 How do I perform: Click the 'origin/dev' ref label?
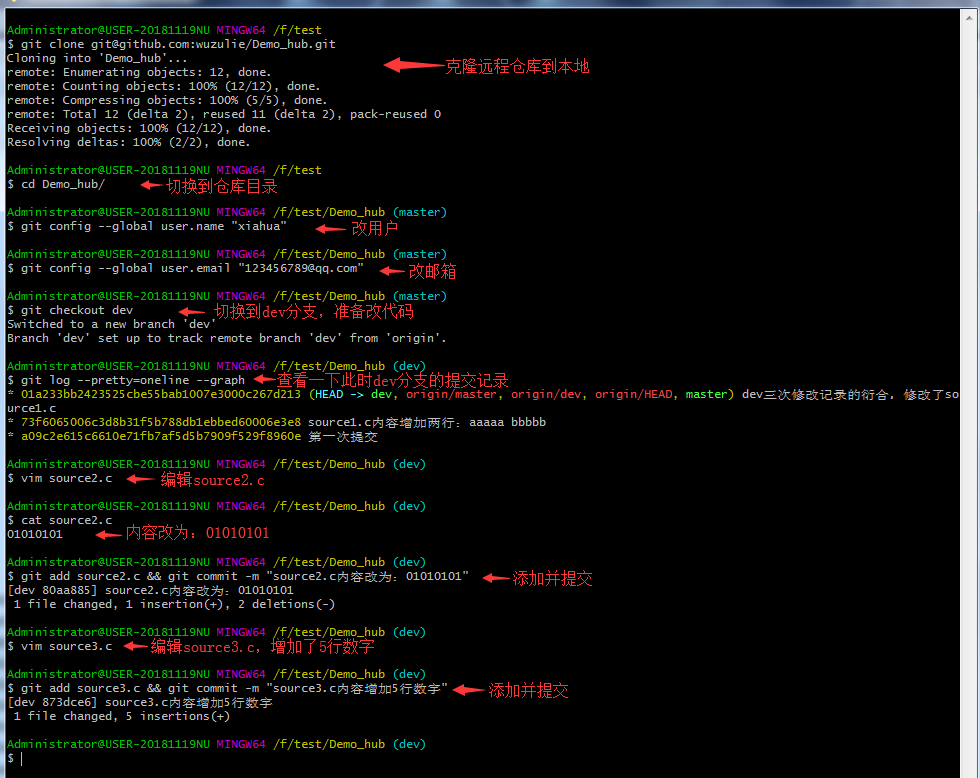tap(546, 394)
